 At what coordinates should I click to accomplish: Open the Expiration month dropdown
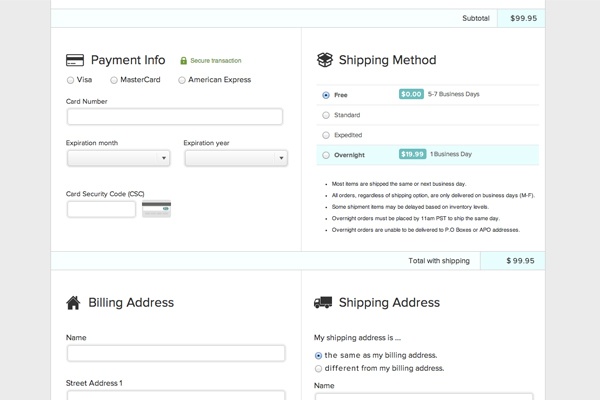(x=118, y=158)
